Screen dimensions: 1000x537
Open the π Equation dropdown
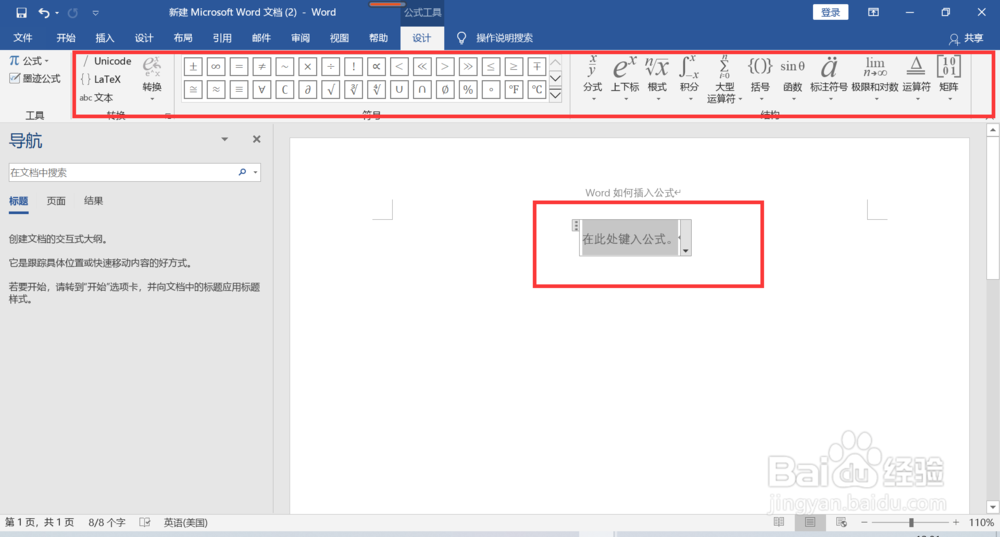click(x=29, y=61)
